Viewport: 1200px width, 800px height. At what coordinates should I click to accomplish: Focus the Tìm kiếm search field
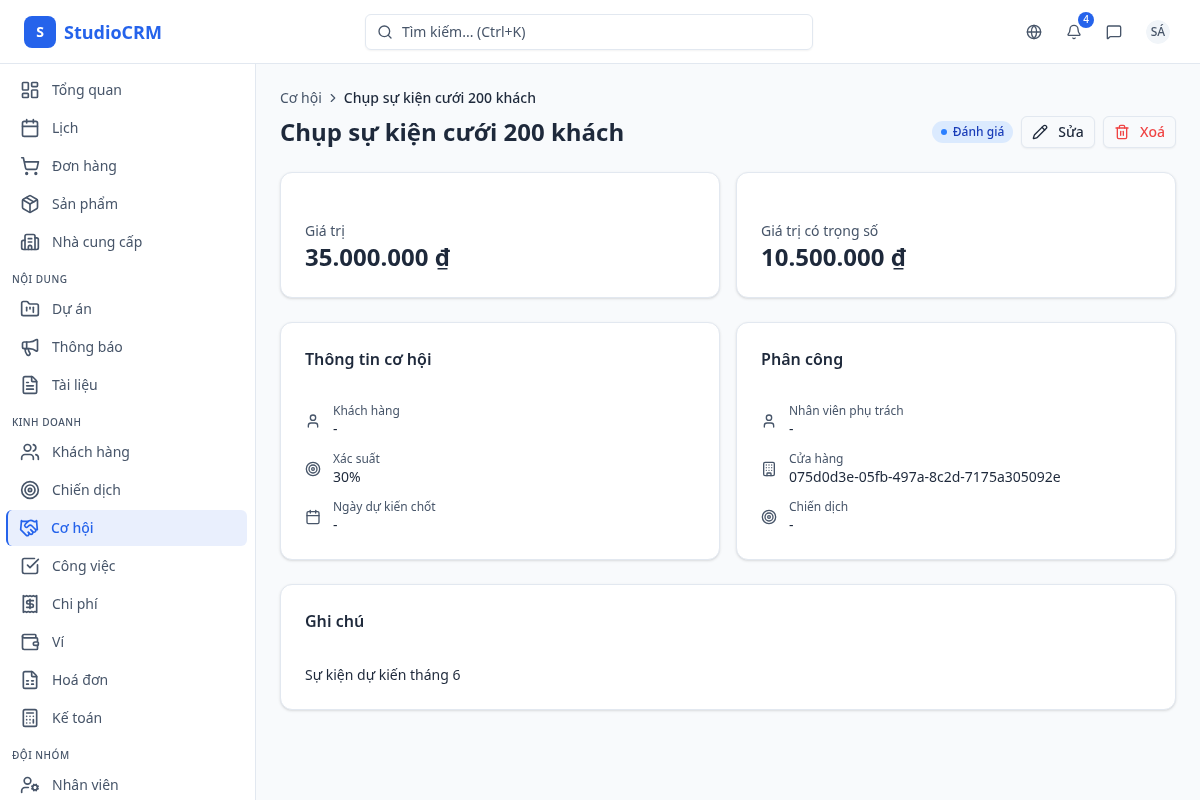588,32
